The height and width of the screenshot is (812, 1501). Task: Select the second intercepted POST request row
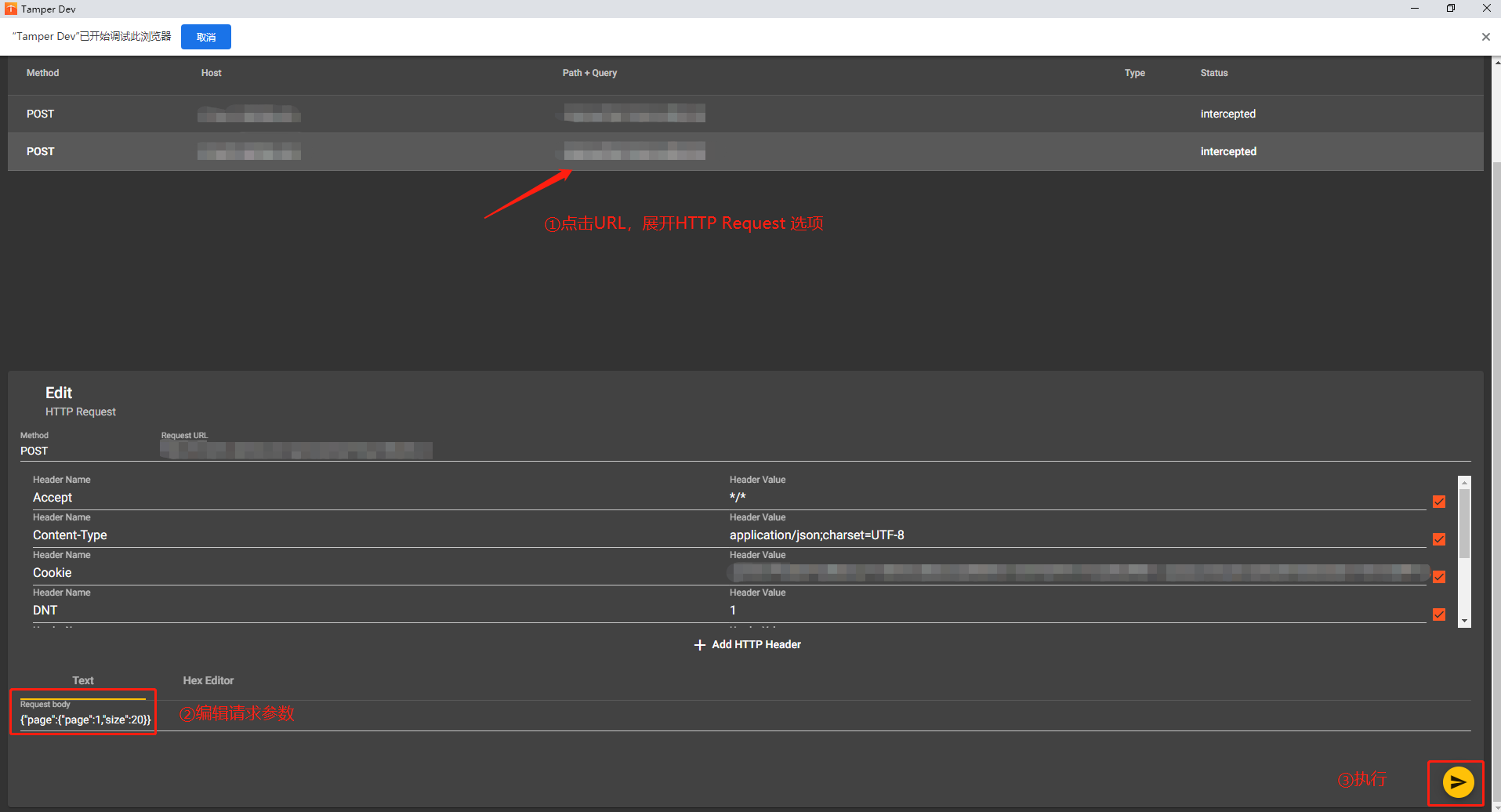(745, 152)
